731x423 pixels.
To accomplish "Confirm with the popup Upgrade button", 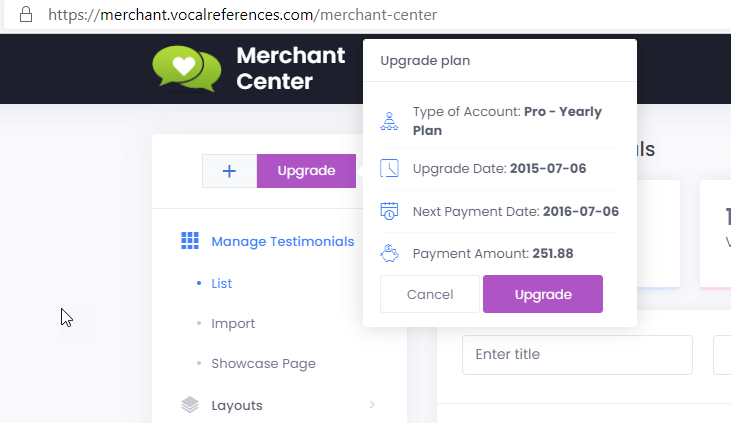I will tap(543, 294).
